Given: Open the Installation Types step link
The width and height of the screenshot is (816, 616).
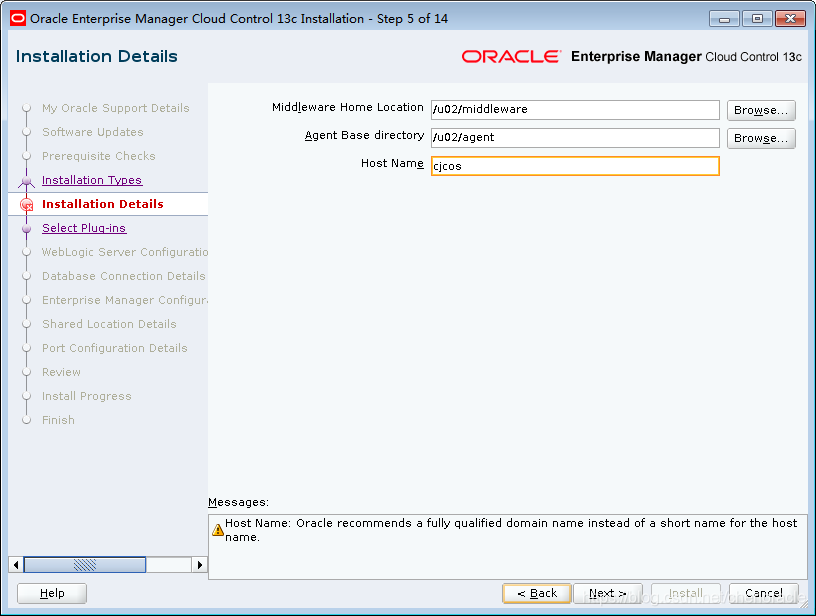Looking at the screenshot, I should pos(92,180).
